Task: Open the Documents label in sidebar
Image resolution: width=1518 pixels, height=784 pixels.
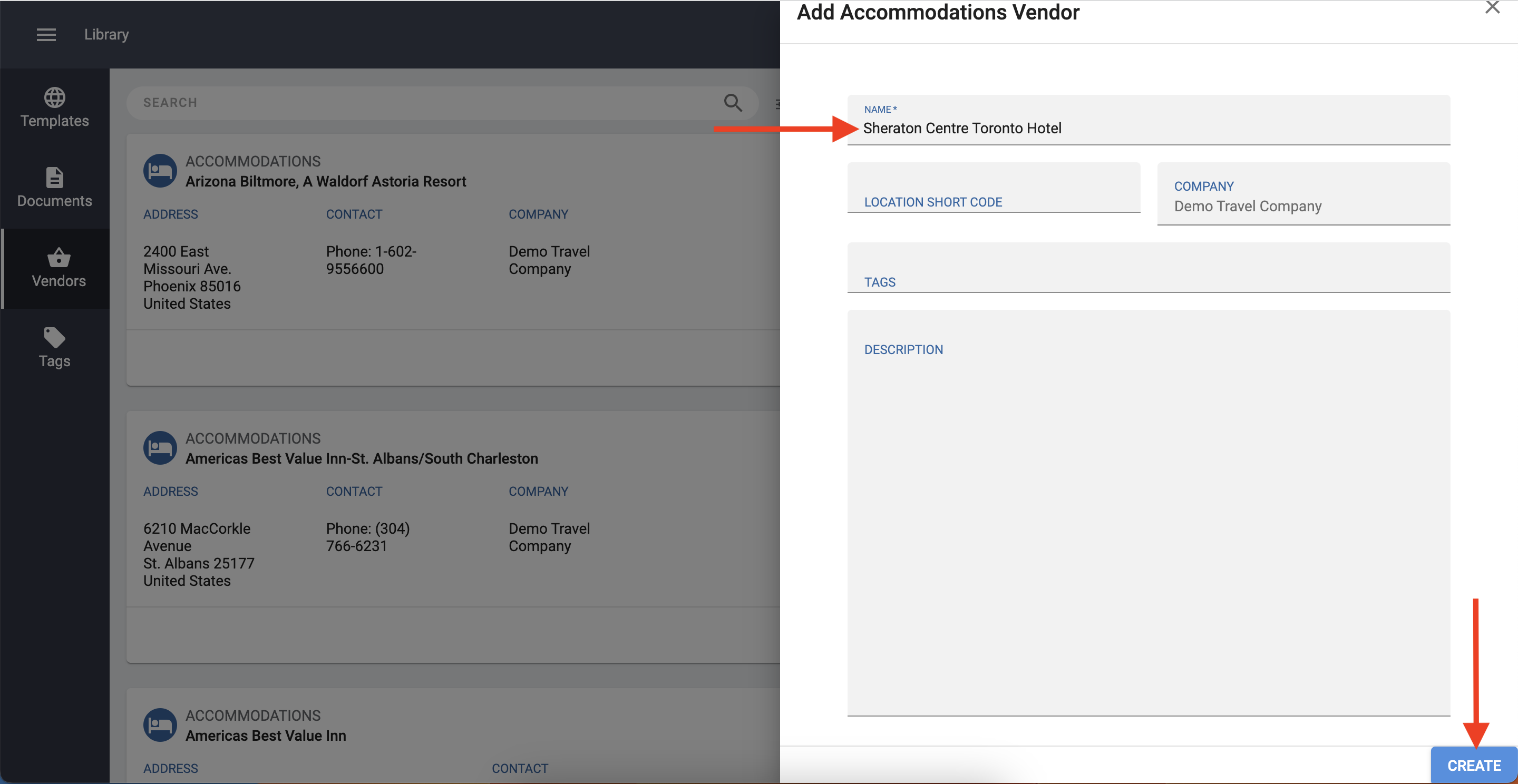Action: point(55,201)
